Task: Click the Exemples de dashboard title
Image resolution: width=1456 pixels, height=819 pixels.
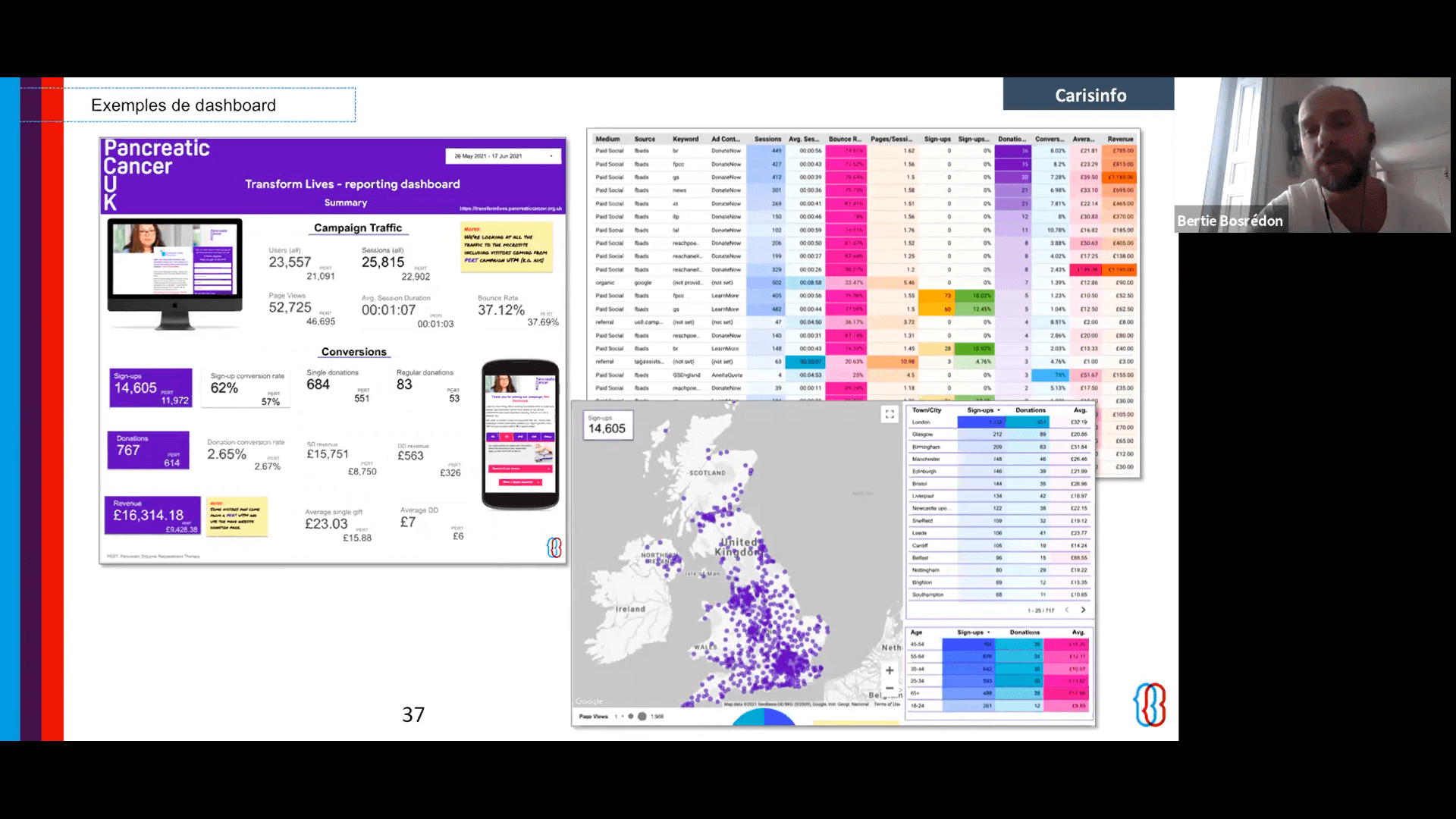Action: click(184, 105)
